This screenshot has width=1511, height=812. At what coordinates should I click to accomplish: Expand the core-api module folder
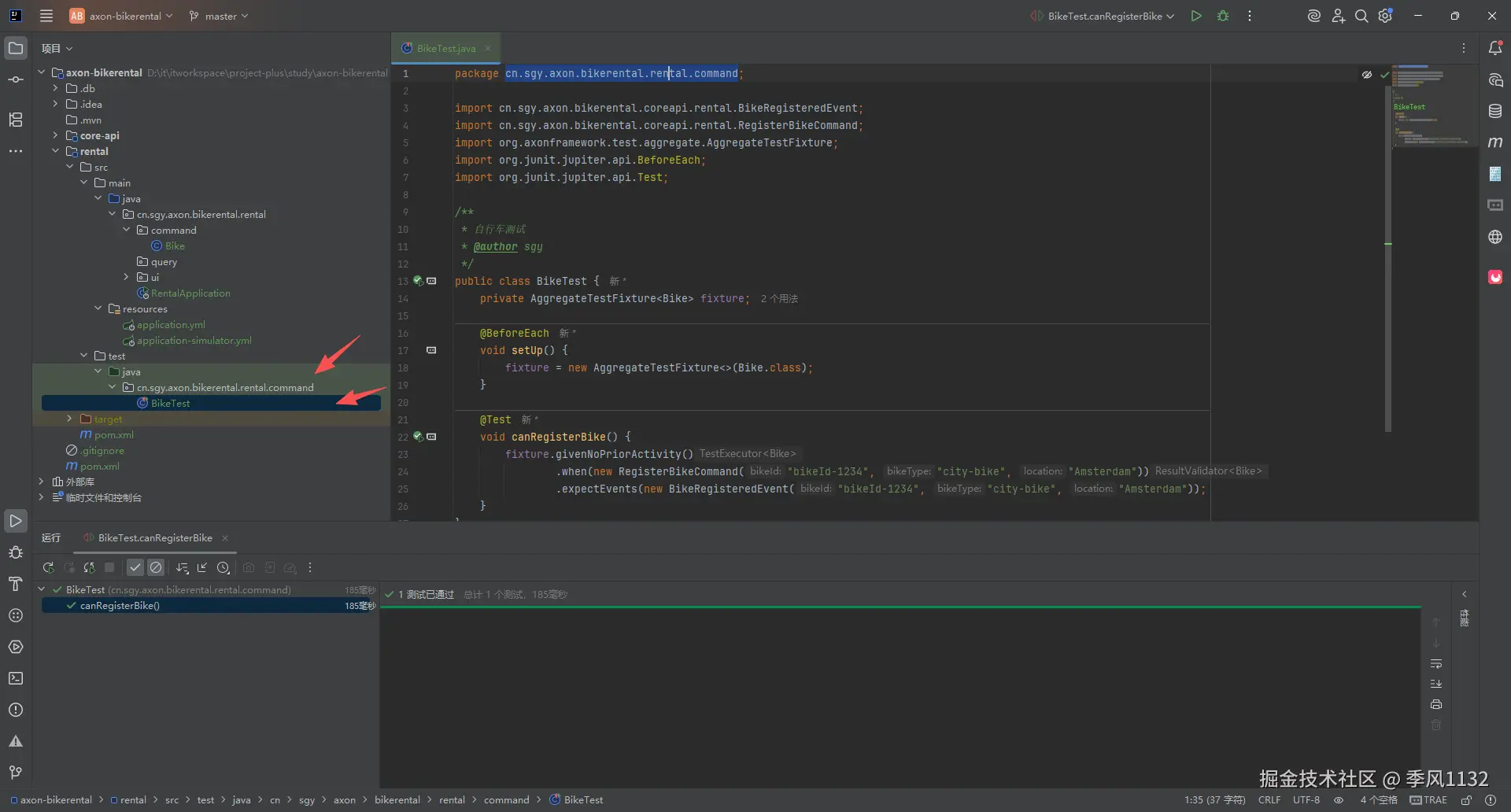pyautogui.click(x=55, y=135)
